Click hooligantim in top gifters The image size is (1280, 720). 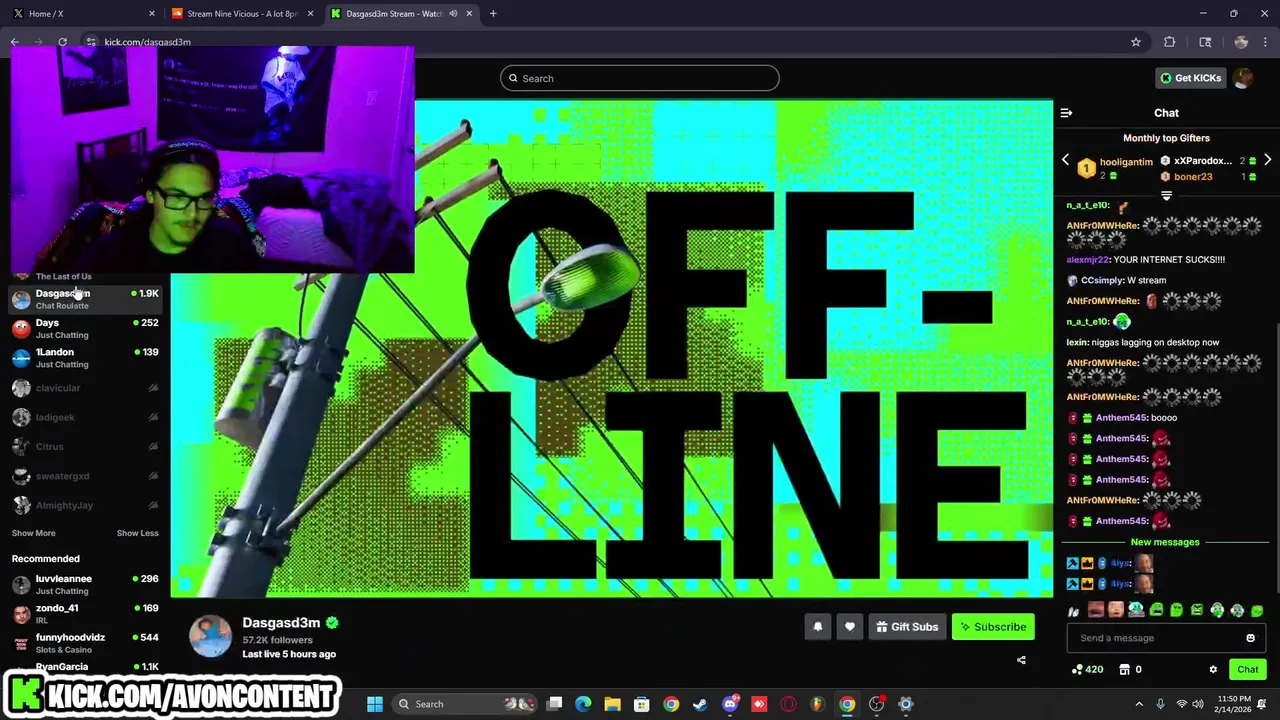(x=1126, y=162)
